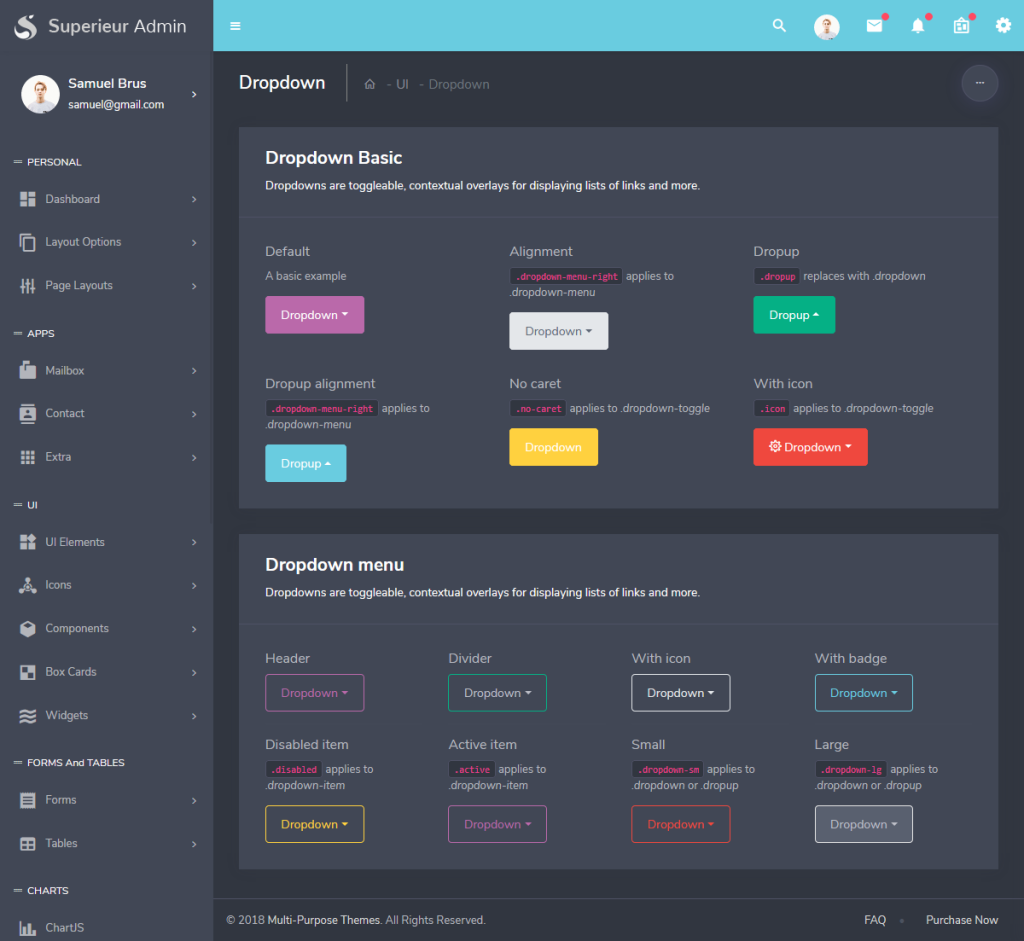Toggle the yellow no-caret Dropdown button
The width and height of the screenshot is (1024, 941).
click(553, 447)
